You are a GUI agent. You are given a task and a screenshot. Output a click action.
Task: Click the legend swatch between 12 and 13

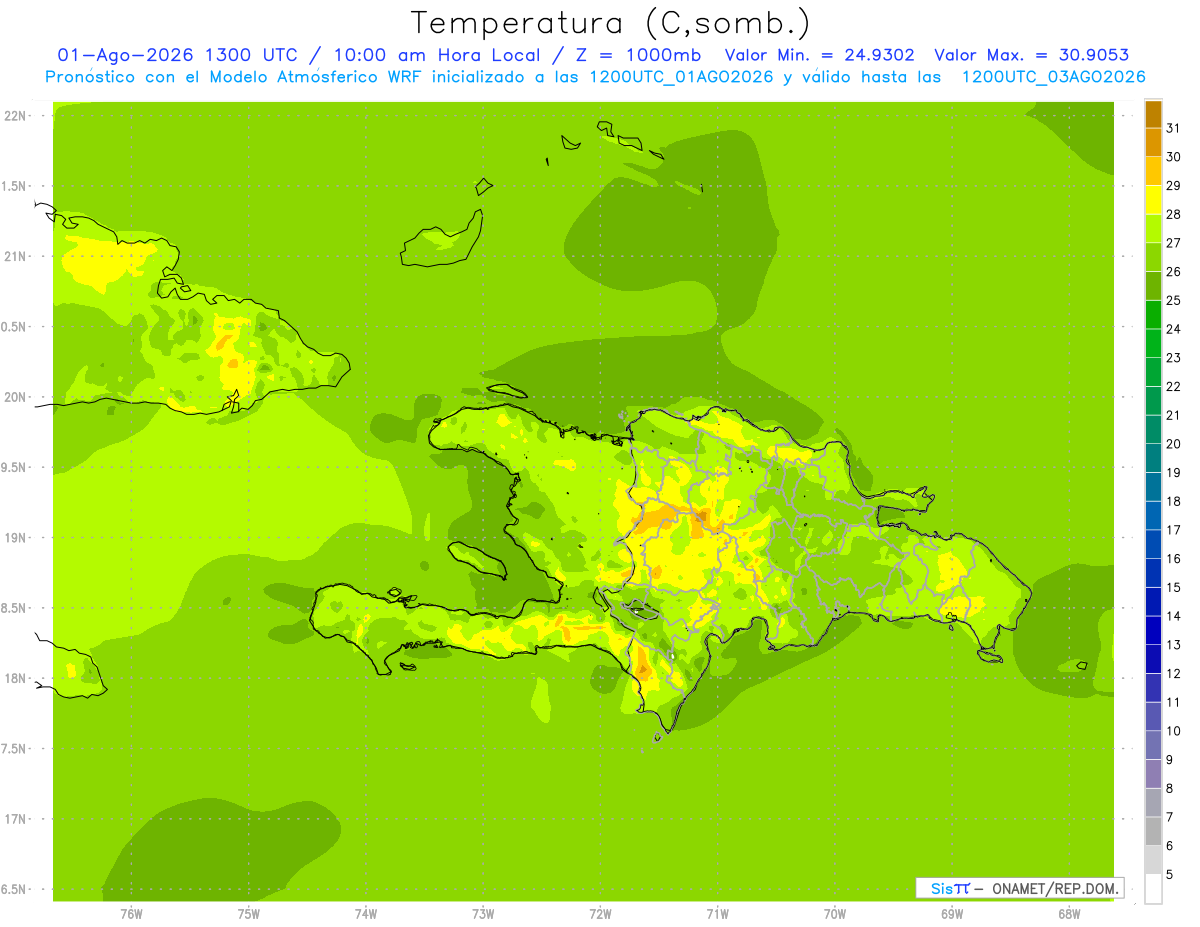[1153, 659]
